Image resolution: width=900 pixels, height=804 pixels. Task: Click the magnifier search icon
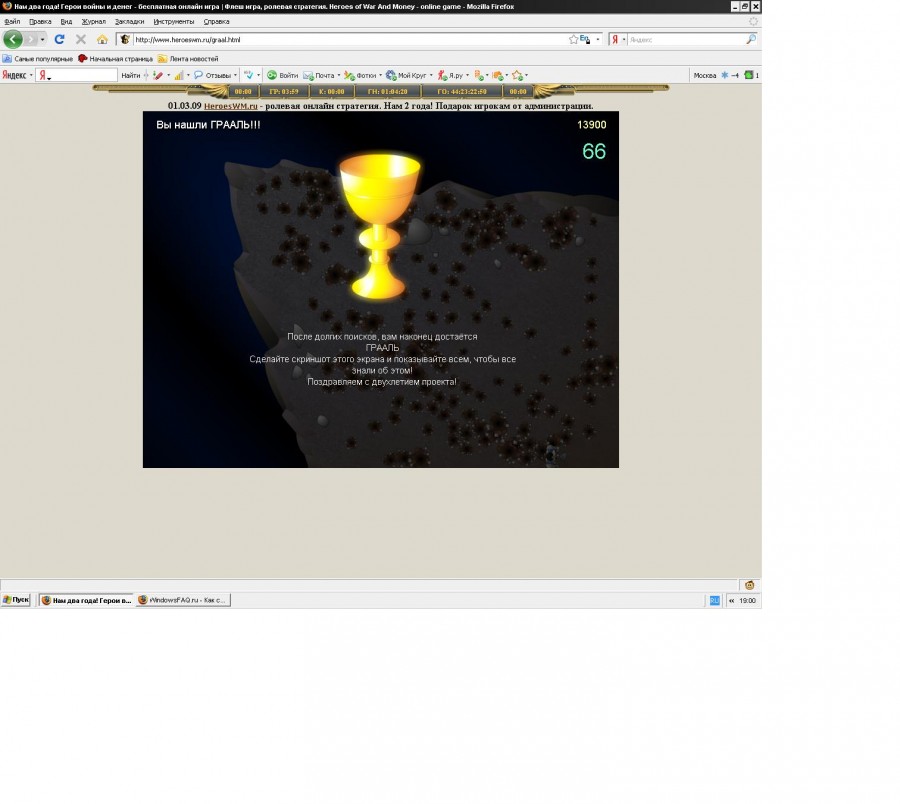coord(751,40)
